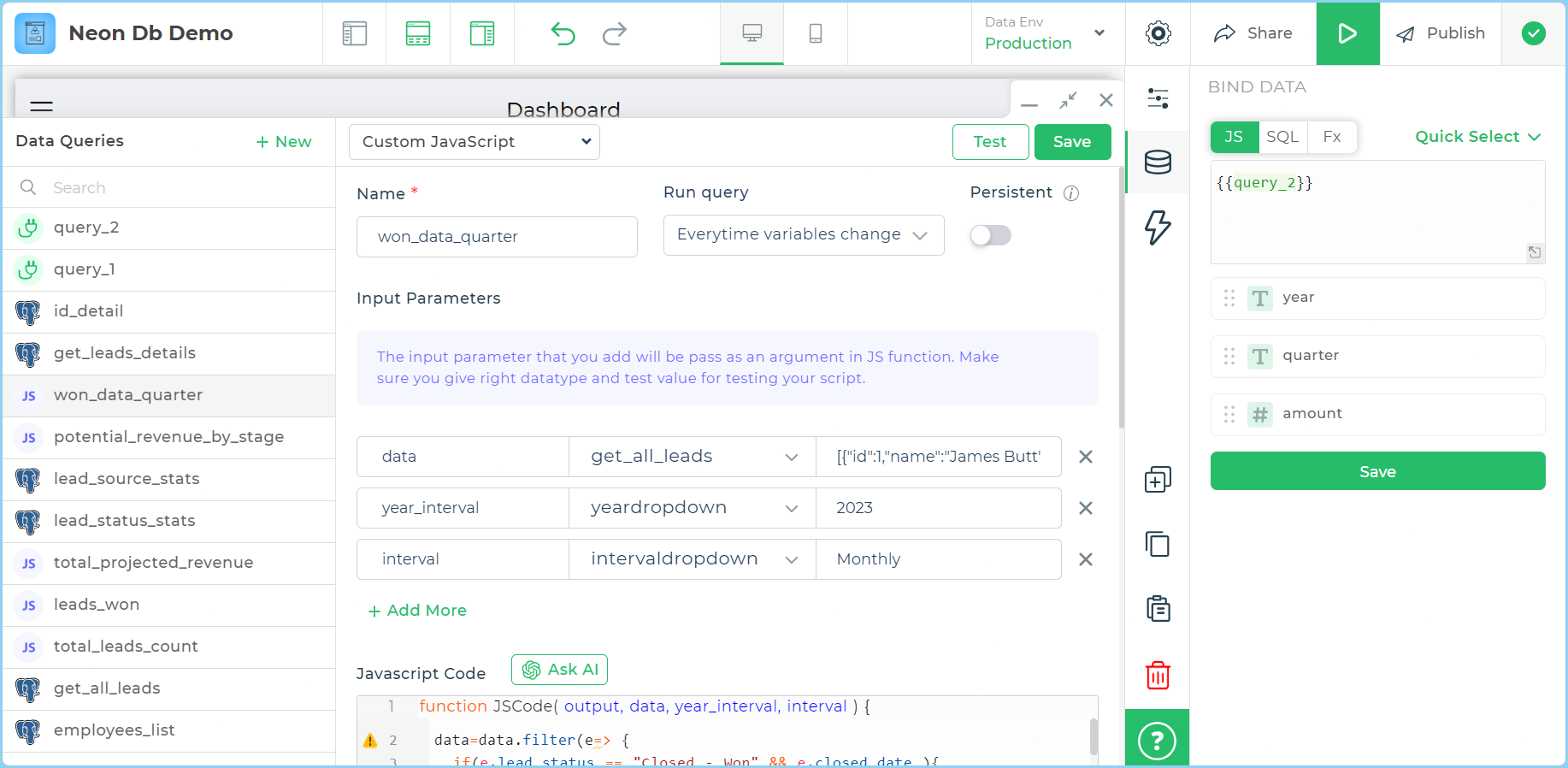1568x768 pixels.
Task: Open the lightning actions panel icon
Action: pyautogui.click(x=1158, y=227)
